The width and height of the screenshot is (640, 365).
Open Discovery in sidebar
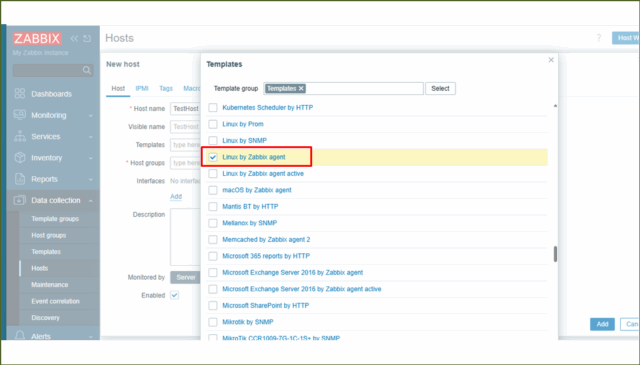[x=45, y=318]
